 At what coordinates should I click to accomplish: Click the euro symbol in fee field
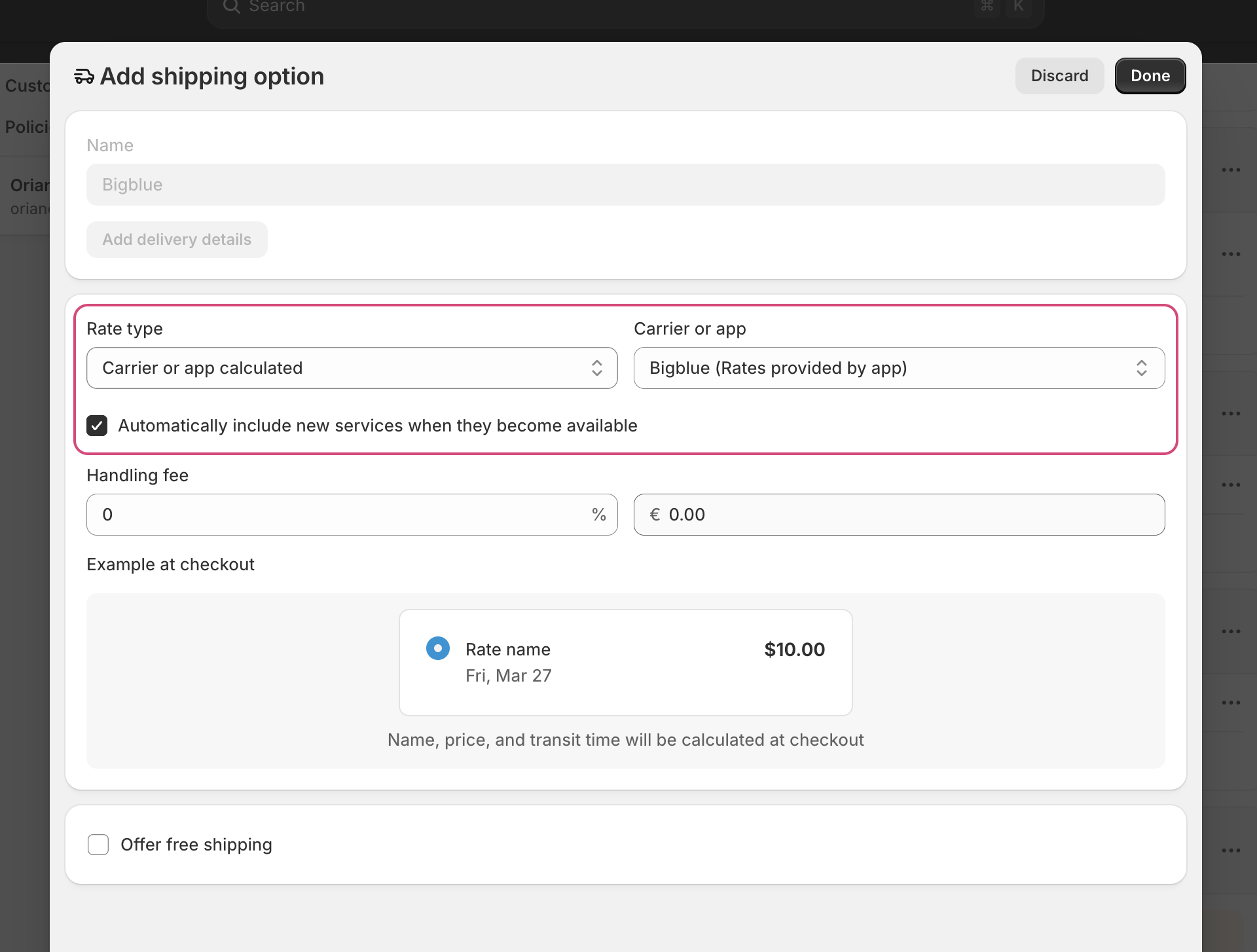tap(655, 515)
